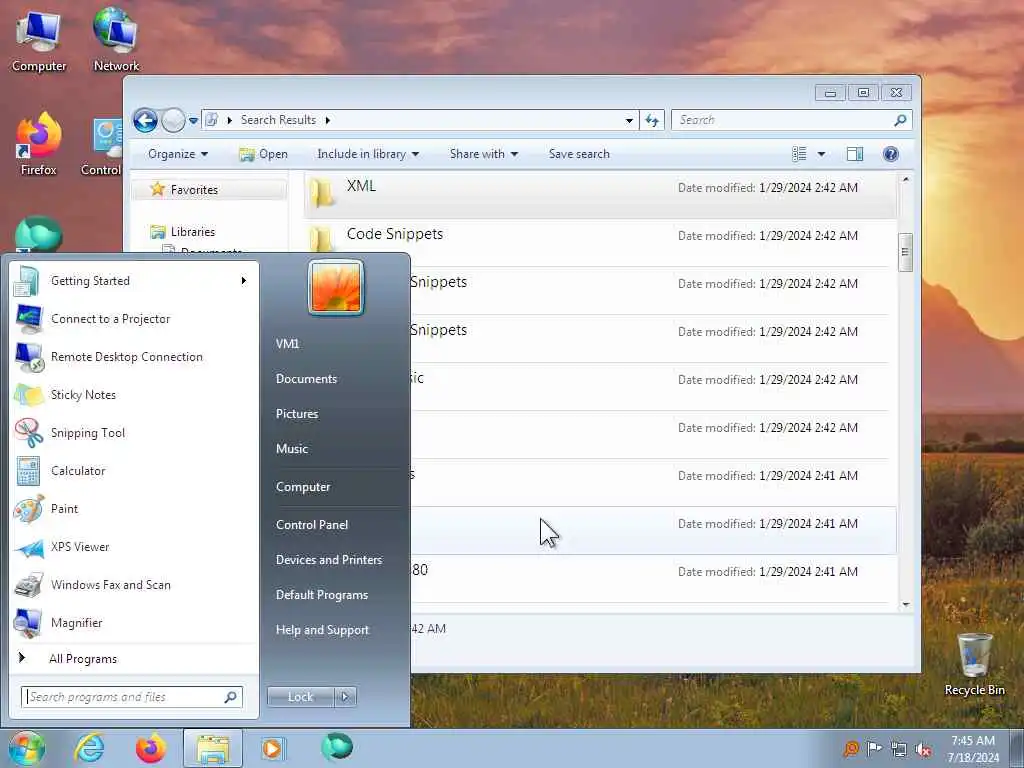The height and width of the screenshot is (768, 1024).
Task: Select Libraries in navigation pane
Action: coord(193,232)
